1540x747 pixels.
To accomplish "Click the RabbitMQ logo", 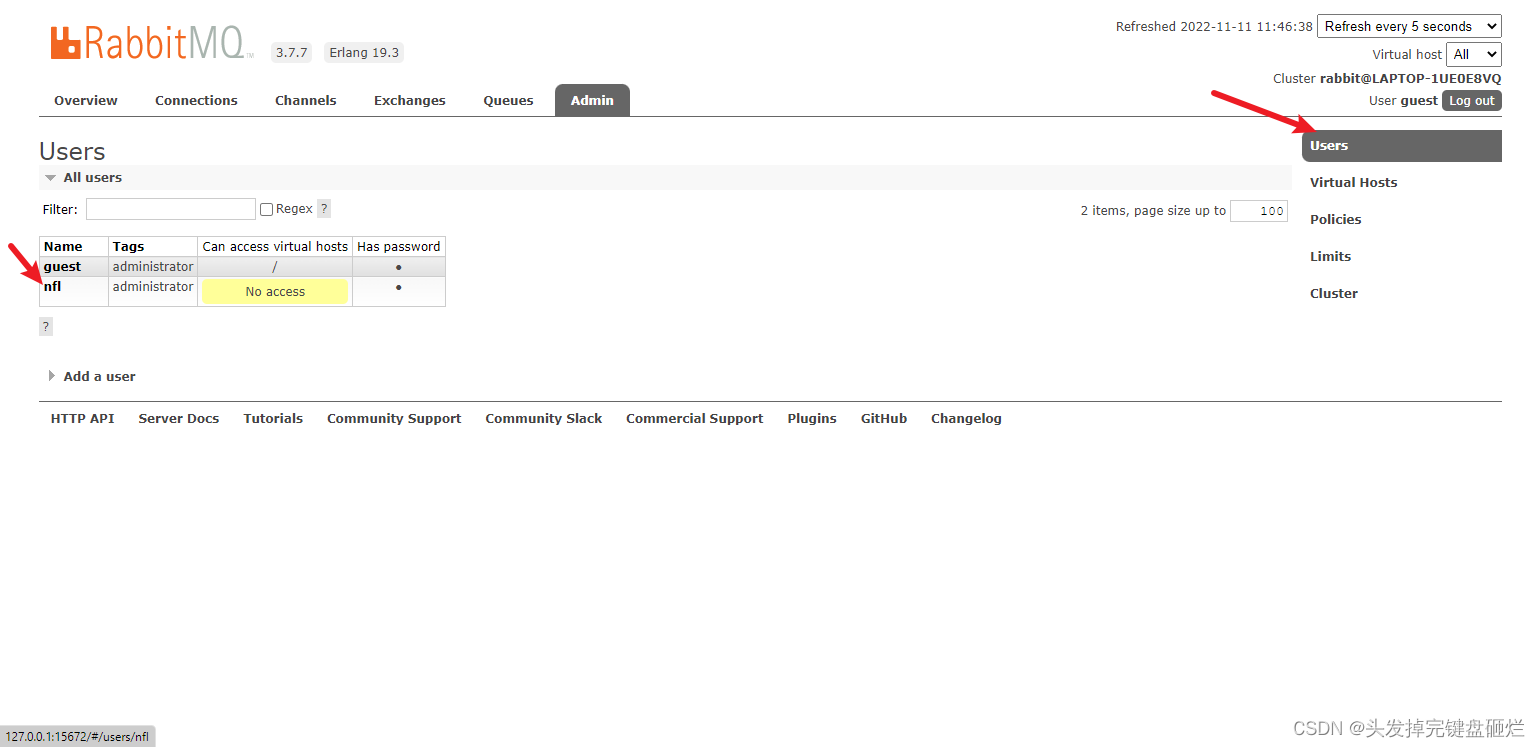I will (x=152, y=43).
